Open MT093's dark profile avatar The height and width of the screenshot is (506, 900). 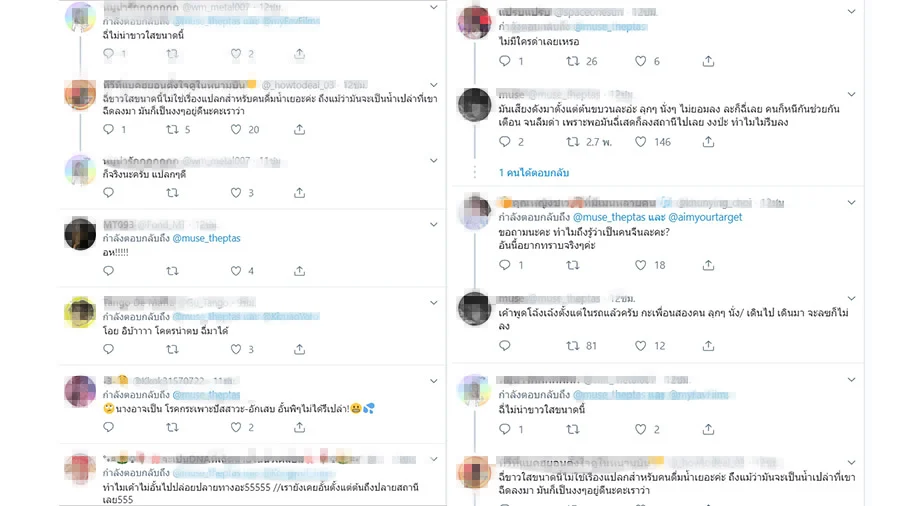80,234
